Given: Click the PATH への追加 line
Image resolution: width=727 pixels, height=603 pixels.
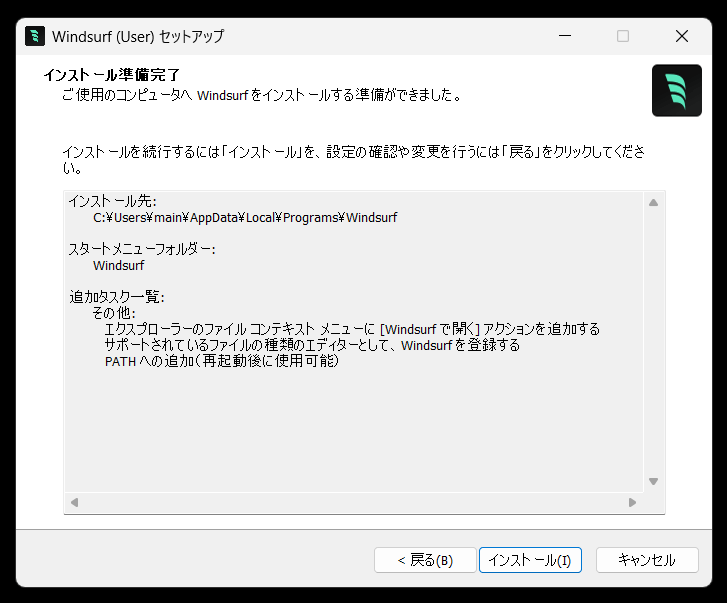Looking at the screenshot, I should pos(222,361).
